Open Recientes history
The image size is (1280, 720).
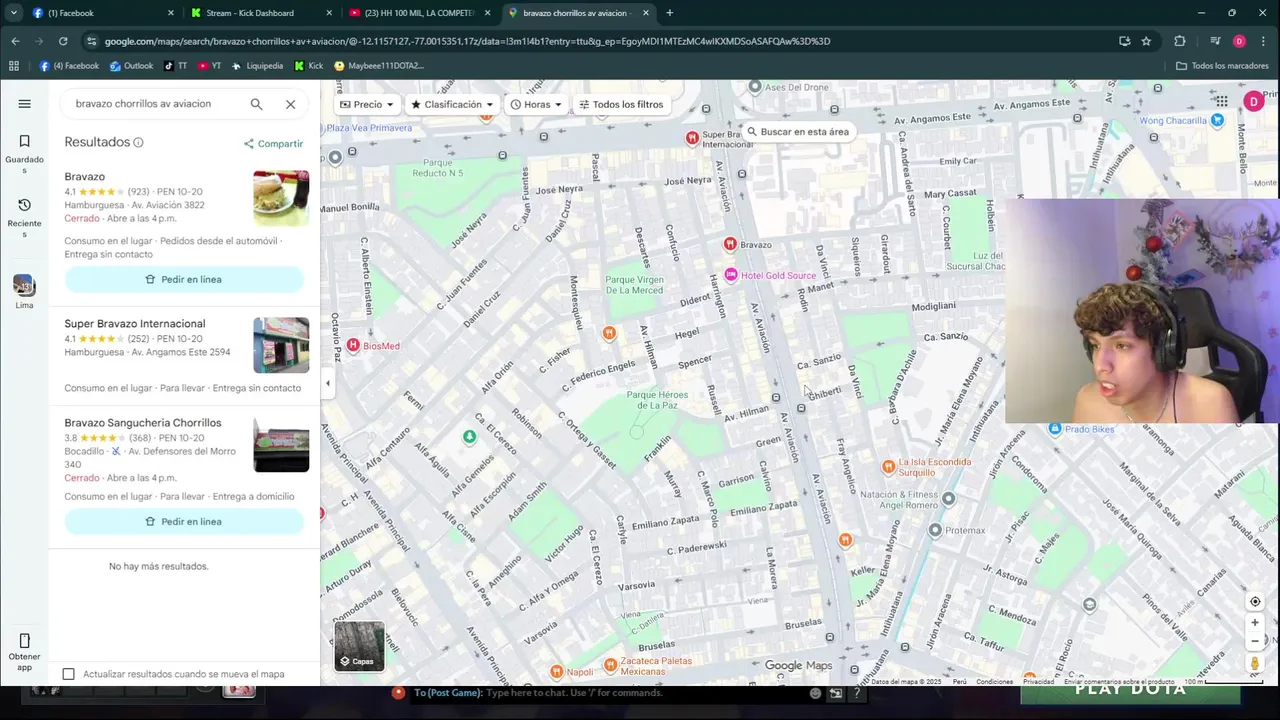point(24,217)
